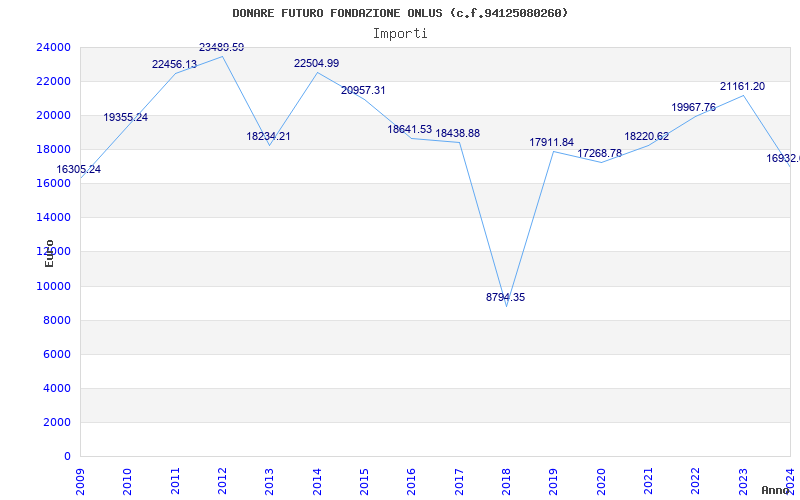800x500 pixels.
Task: Click the Importi subtitle
Action: (x=400, y=34)
